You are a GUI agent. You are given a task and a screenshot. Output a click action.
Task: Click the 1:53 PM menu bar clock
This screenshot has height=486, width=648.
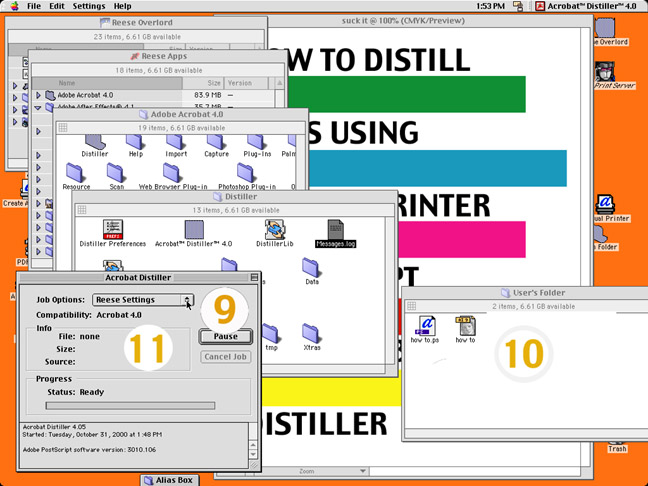(490, 6)
